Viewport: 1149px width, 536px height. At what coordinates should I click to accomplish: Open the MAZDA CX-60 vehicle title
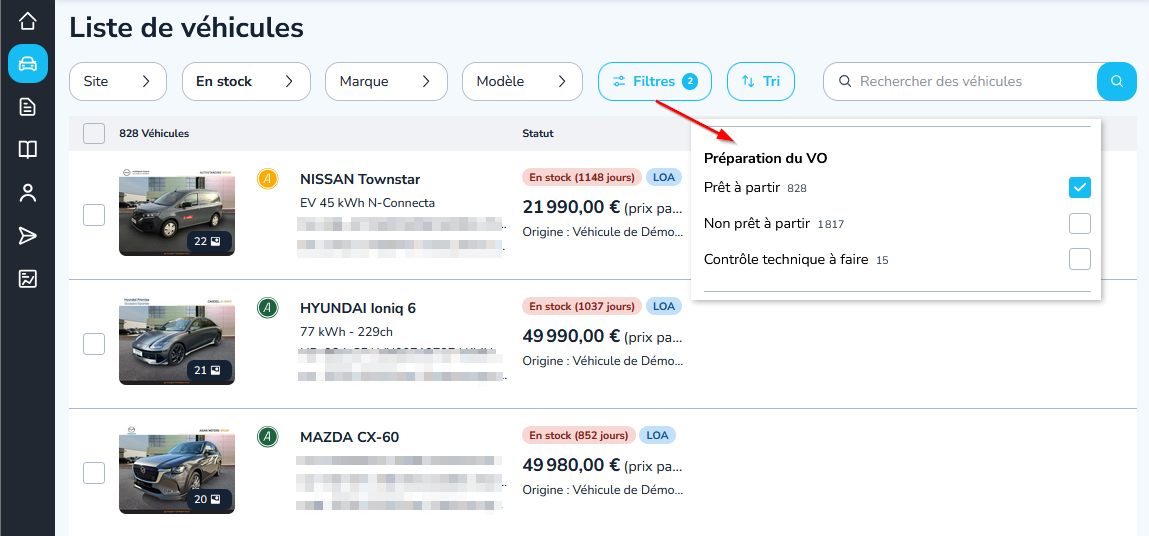pyautogui.click(x=350, y=438)
